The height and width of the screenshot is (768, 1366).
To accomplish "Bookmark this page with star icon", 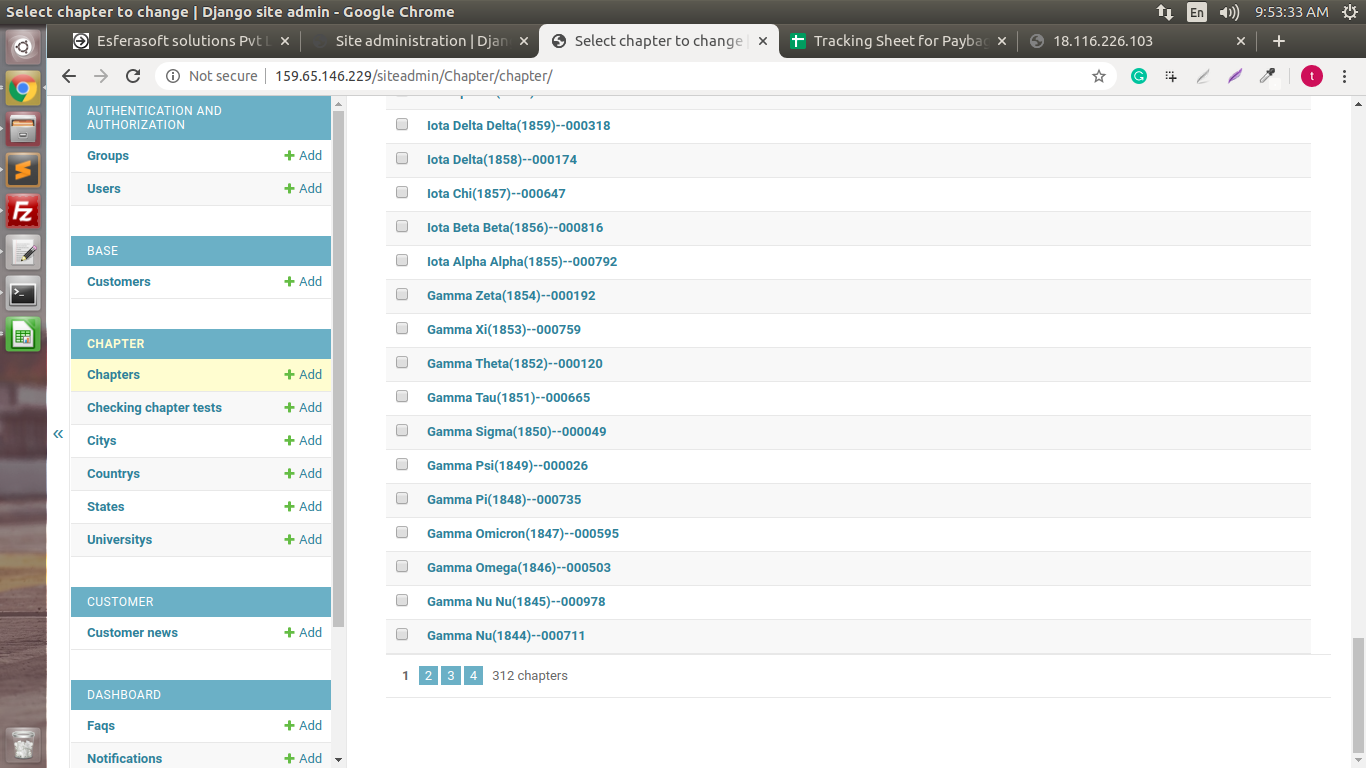I will (x=1099, y=76).
